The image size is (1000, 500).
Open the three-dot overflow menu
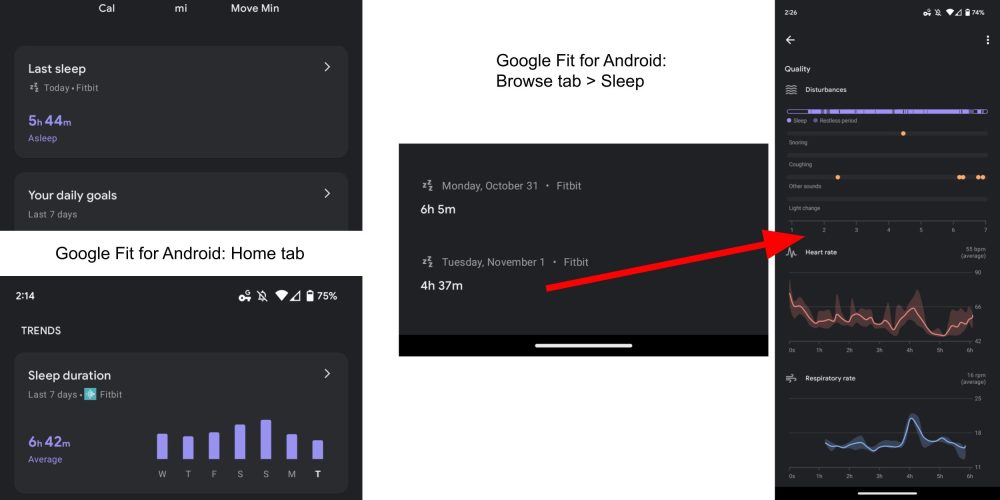pyautogui.click(x=988, y=40)
